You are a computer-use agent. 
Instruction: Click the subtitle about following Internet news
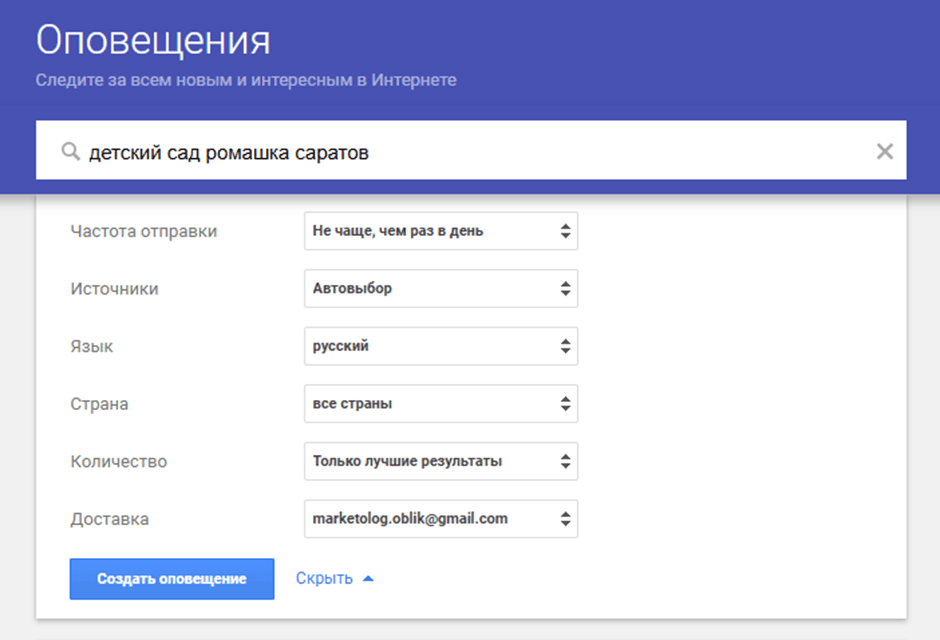[246, 80]
